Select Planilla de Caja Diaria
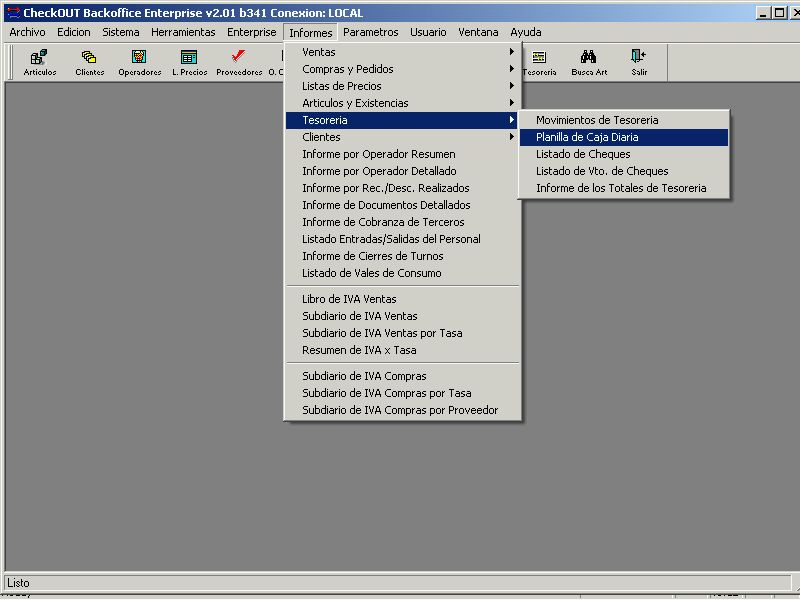Image resolution: width=800 pixels, height=600 pixels. [x=624, y=137]
